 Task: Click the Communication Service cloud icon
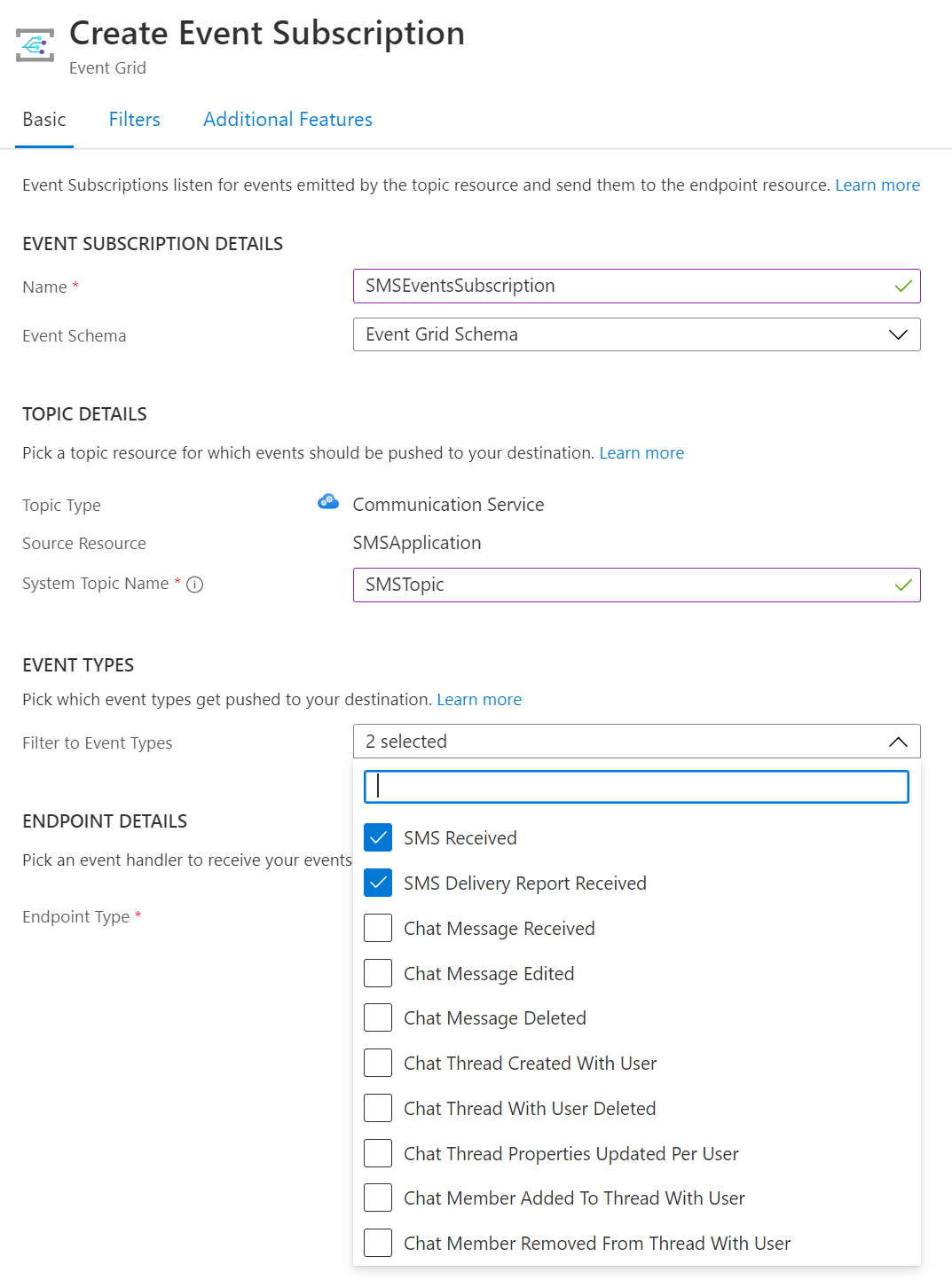pos(328,502)
